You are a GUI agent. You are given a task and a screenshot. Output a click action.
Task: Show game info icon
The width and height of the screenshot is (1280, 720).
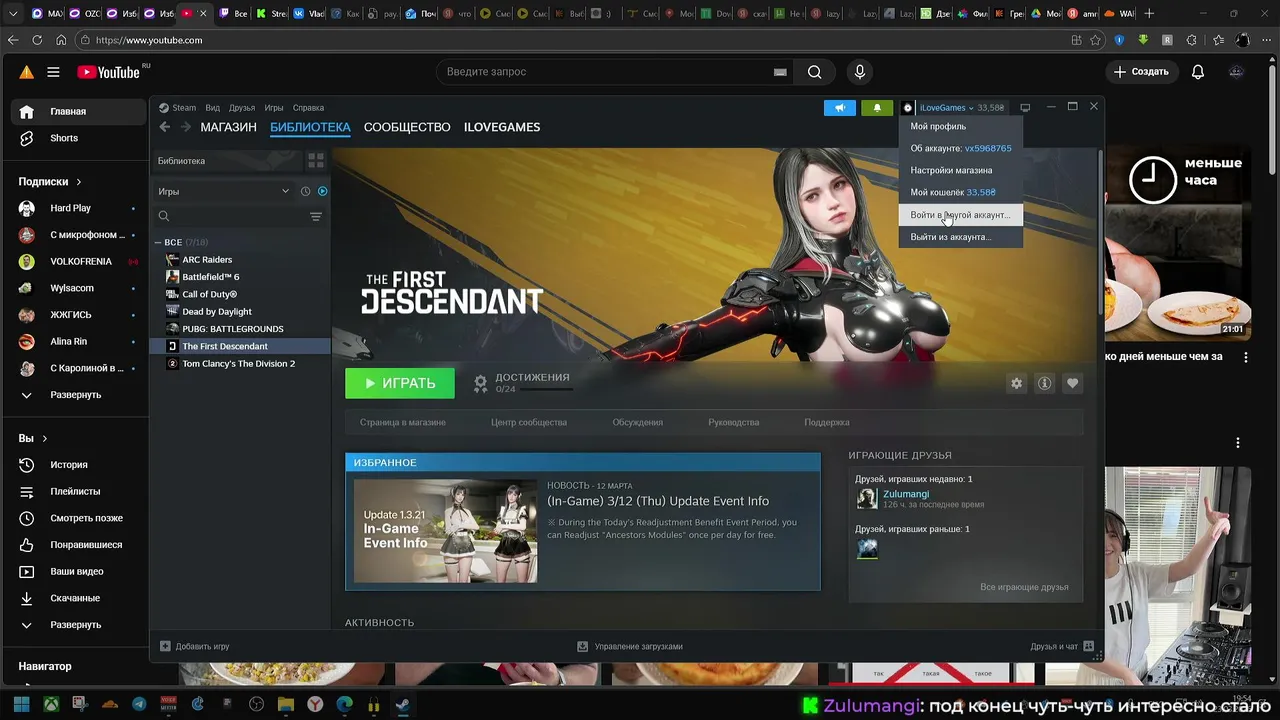(x=1044, y=383)
